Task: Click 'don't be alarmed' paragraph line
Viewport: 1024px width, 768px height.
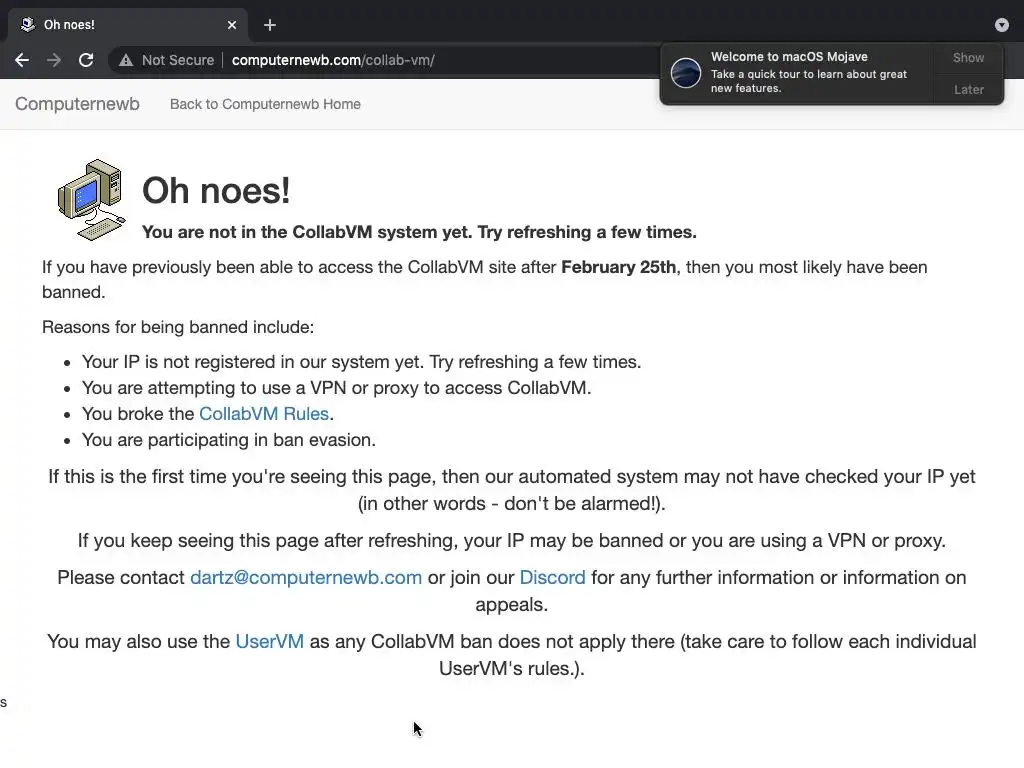Action: click(511, 504)
